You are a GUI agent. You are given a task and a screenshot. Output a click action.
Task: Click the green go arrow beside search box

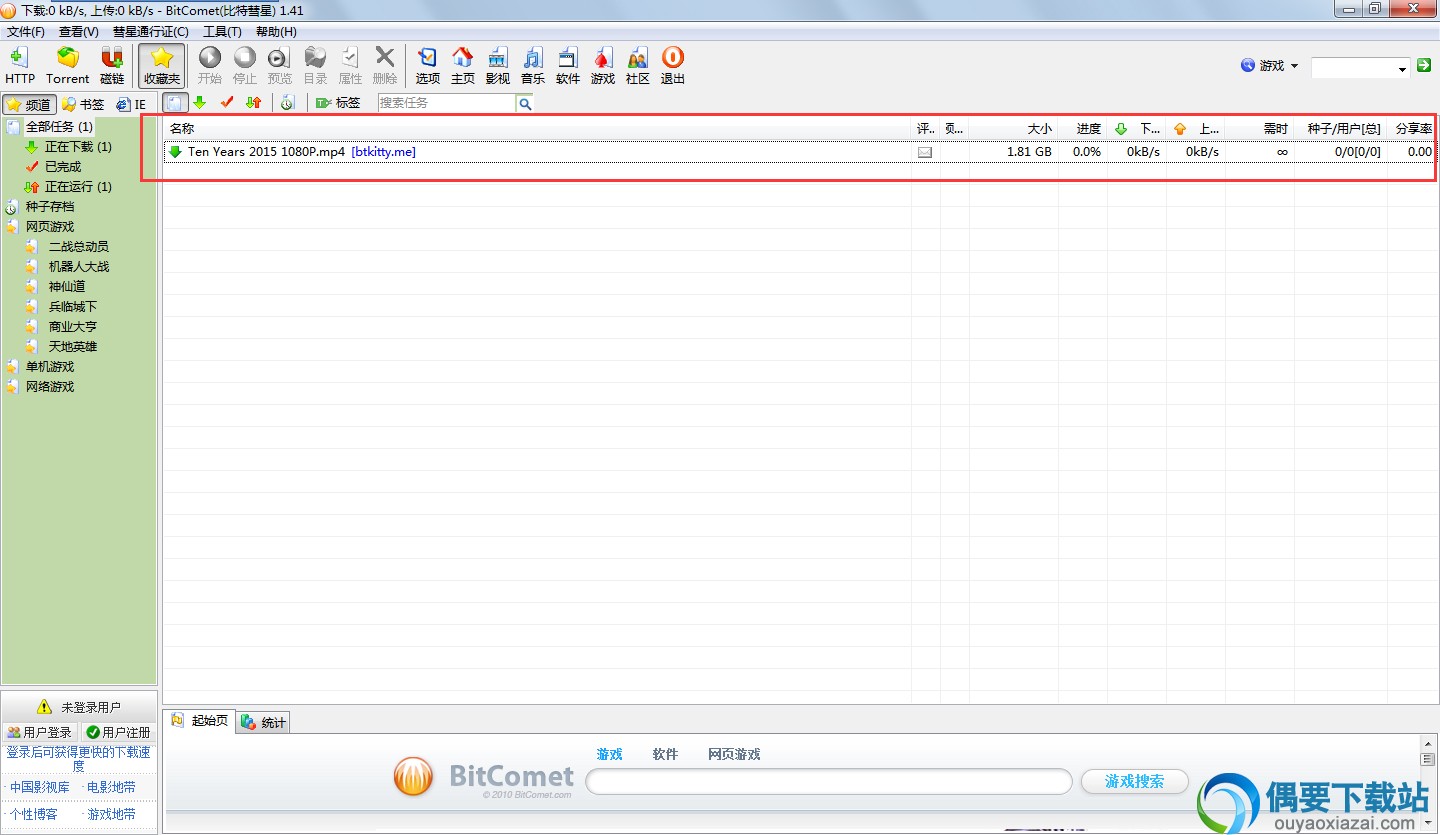(x=1424, y=66)
